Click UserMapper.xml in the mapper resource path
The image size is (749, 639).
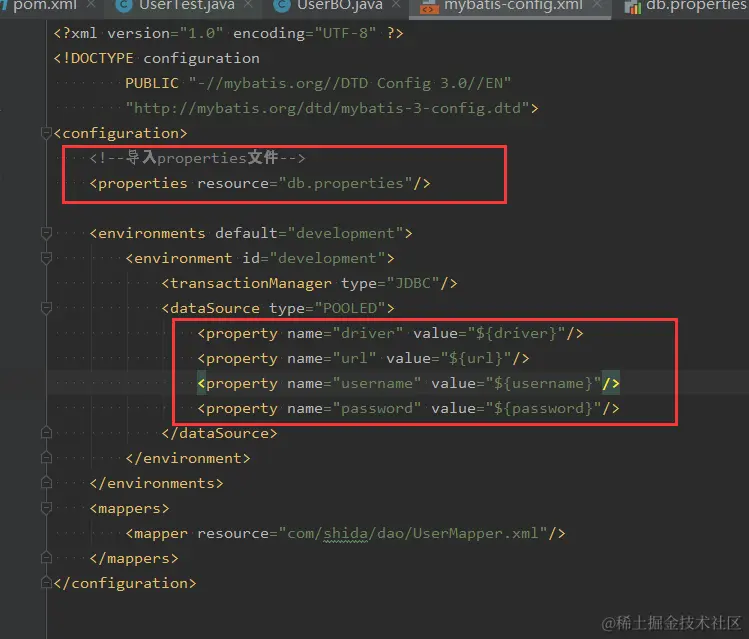click(x=476, y=533)
